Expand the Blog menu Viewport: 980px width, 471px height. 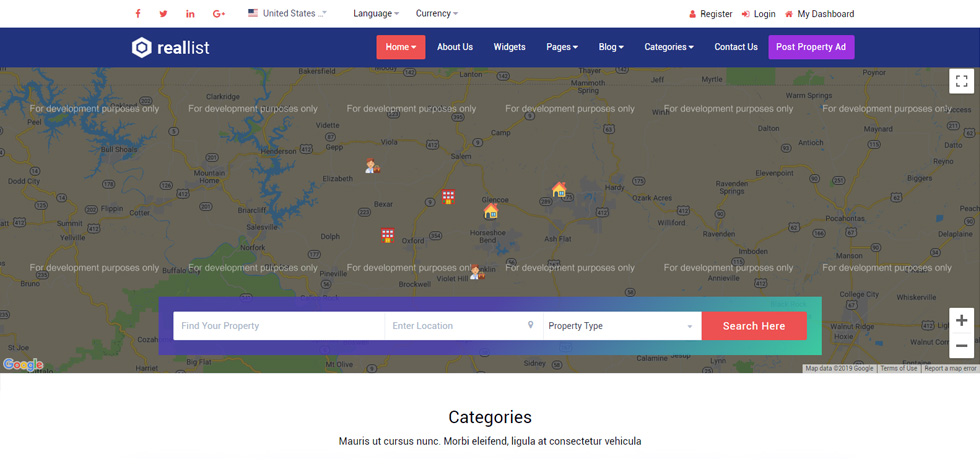(611, 47)
